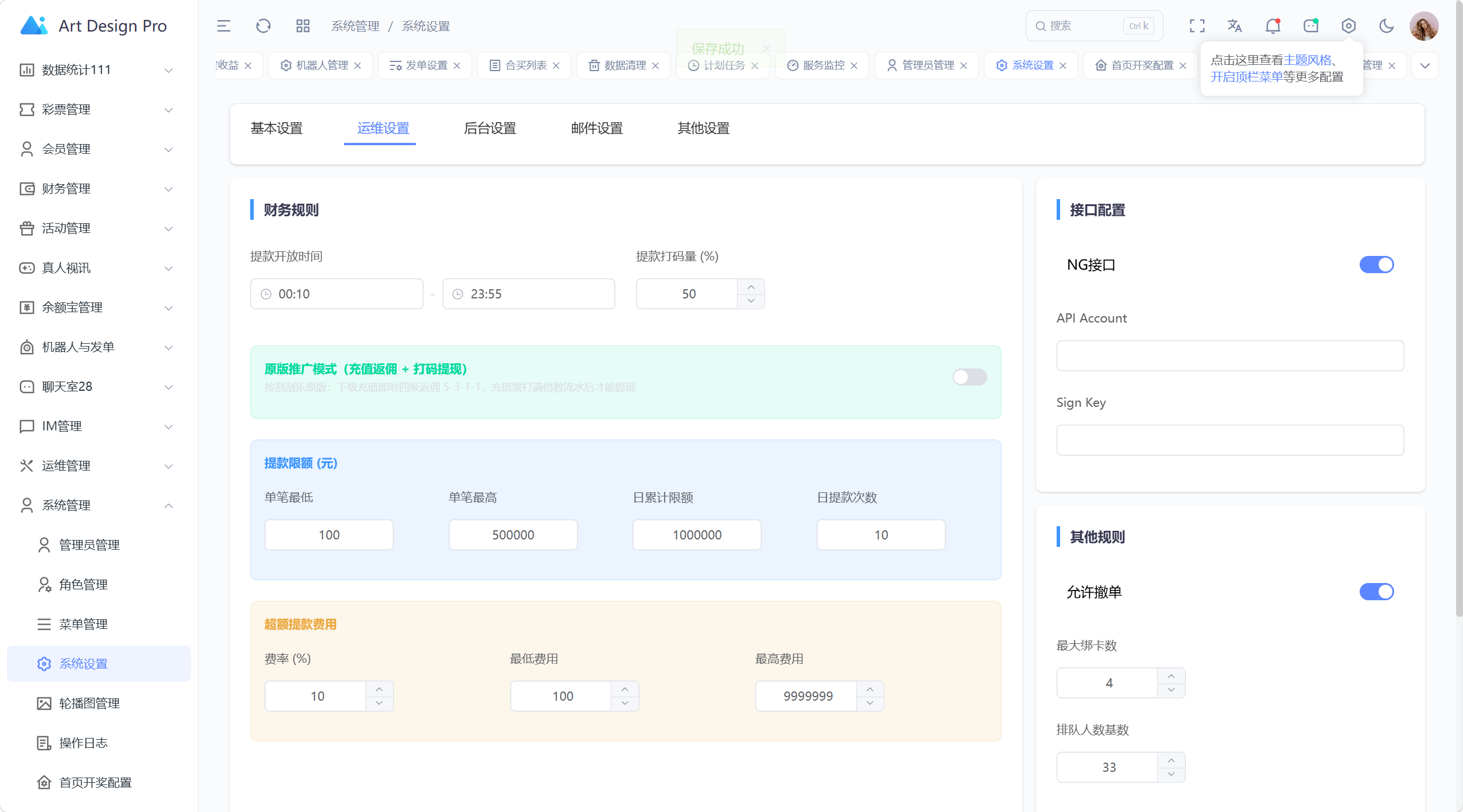Switch to the 基本设置 tab
Image resolution: width=1463 pixels, height=812 pixels.
click(277, 129)
